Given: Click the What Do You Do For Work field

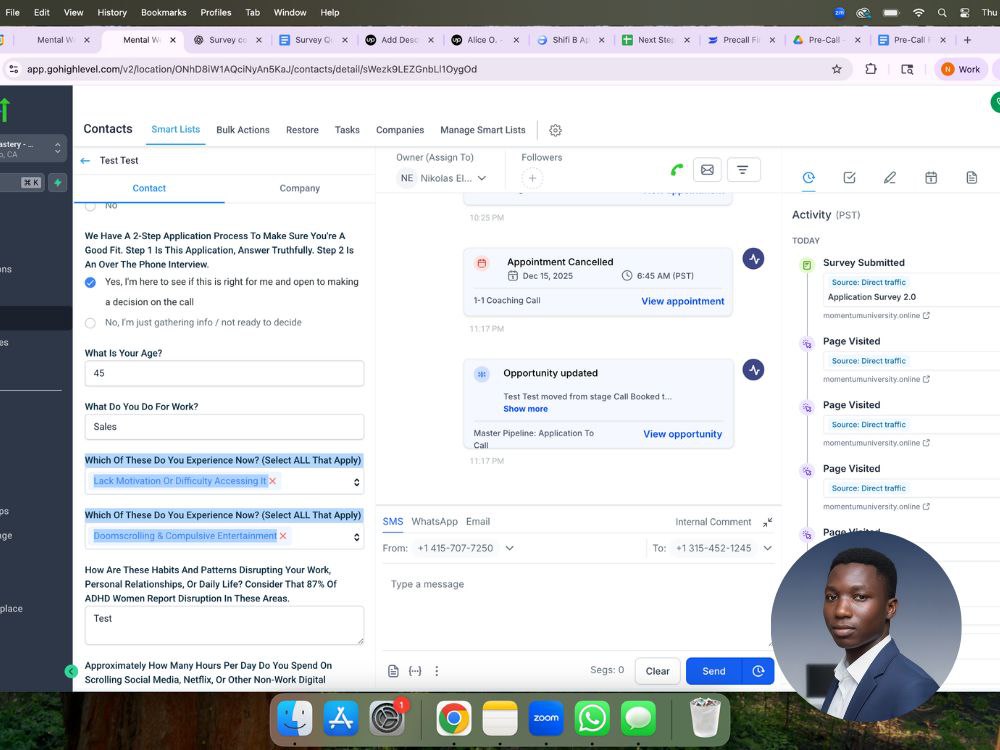Looking at the screenshot, I should [224, 427].
